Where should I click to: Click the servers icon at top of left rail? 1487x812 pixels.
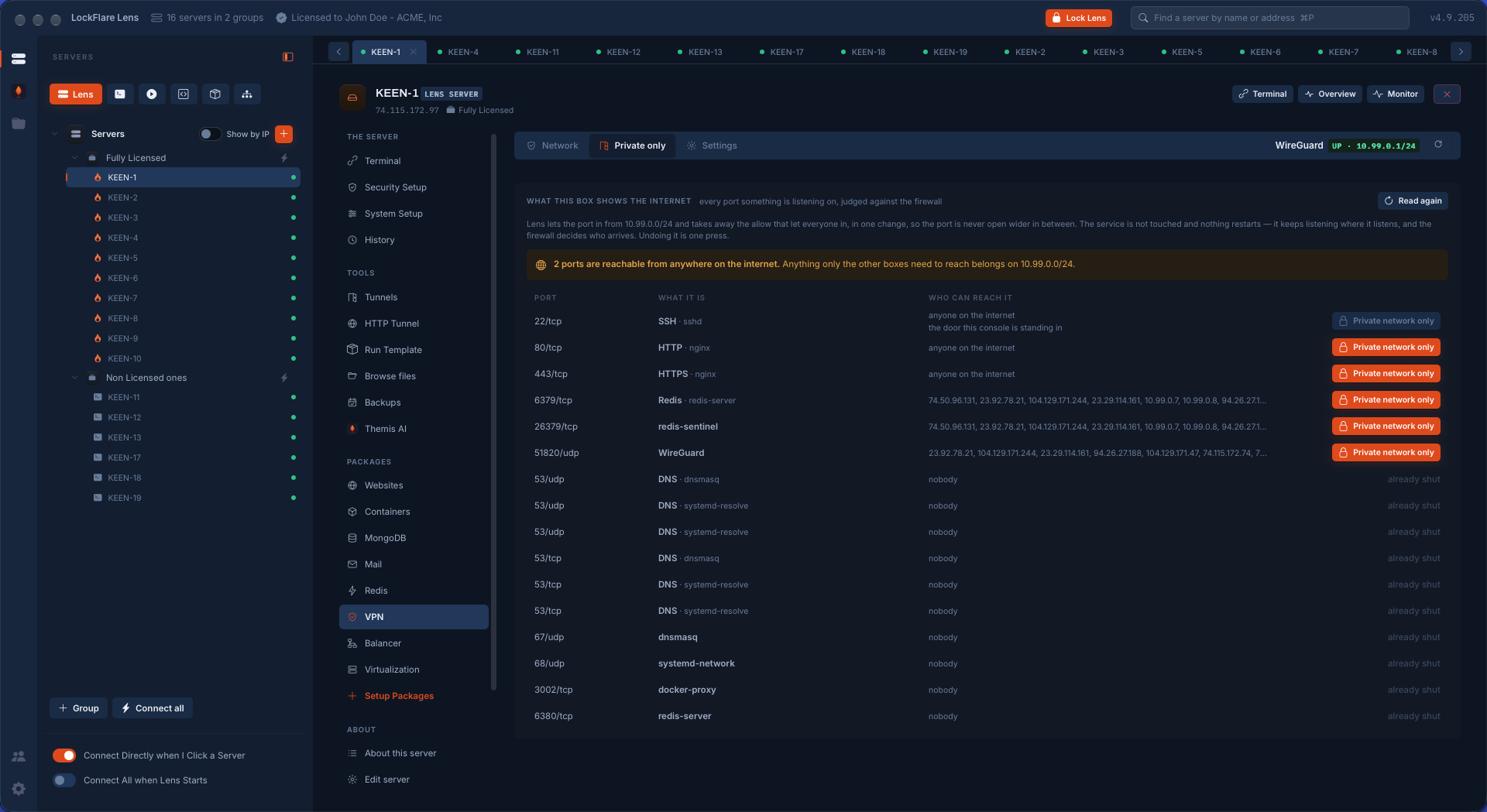19,59
